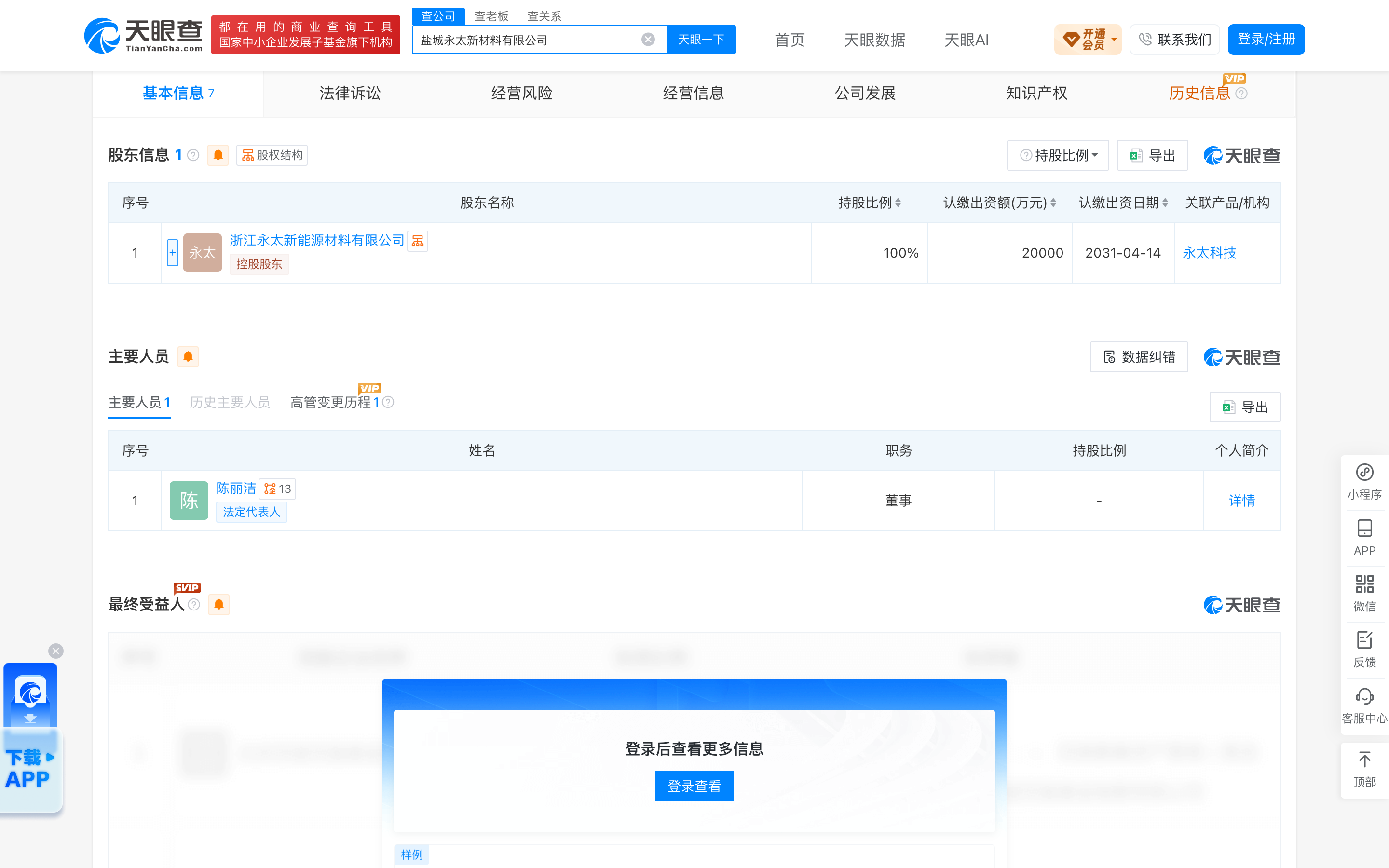Open 陈丽洁 profile link
1389x868 pixels.
coord(236,488)
